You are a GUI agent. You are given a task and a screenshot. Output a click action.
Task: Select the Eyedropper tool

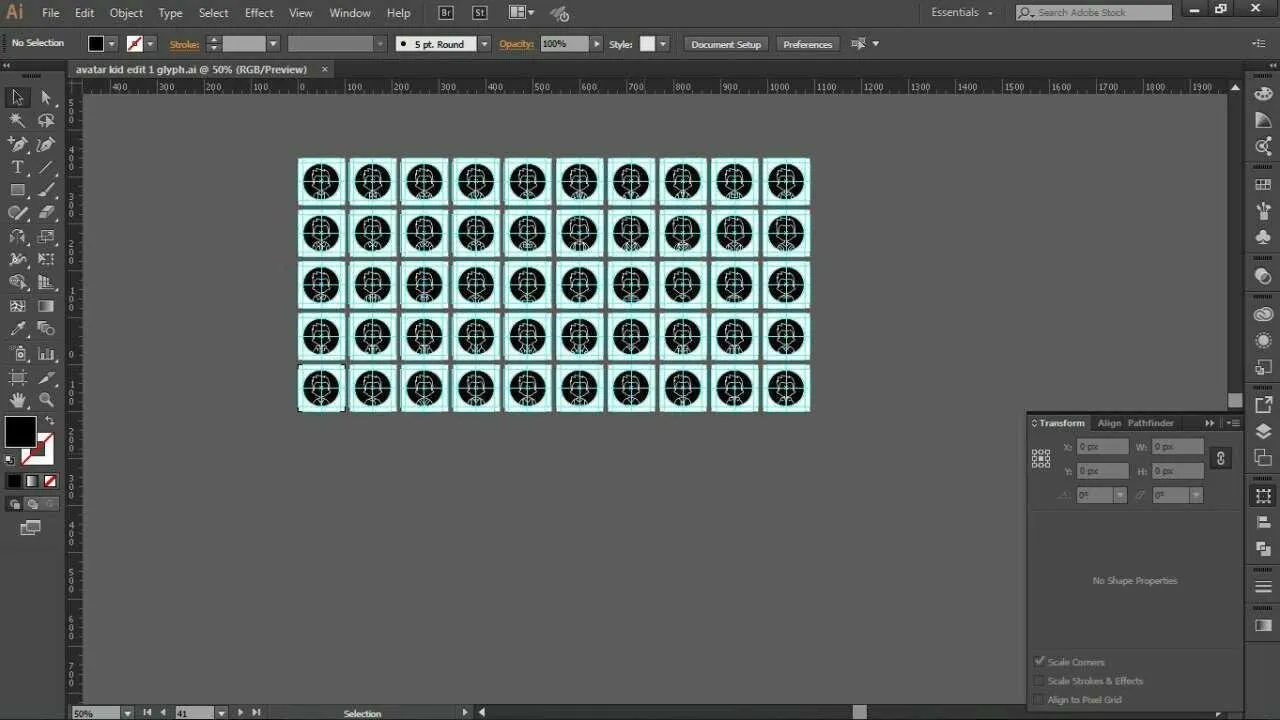17,330
